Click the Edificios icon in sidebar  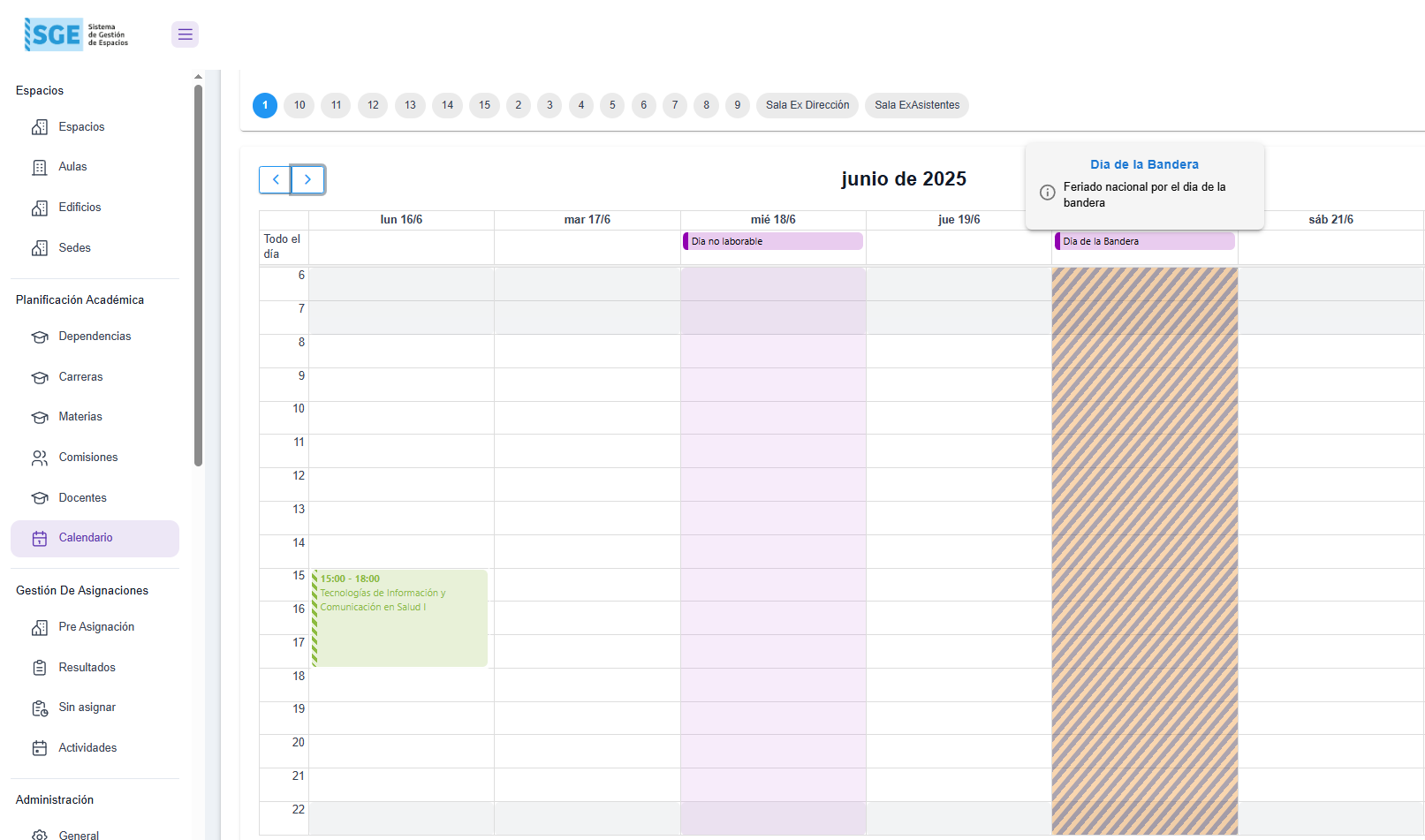tap(40, 208)
